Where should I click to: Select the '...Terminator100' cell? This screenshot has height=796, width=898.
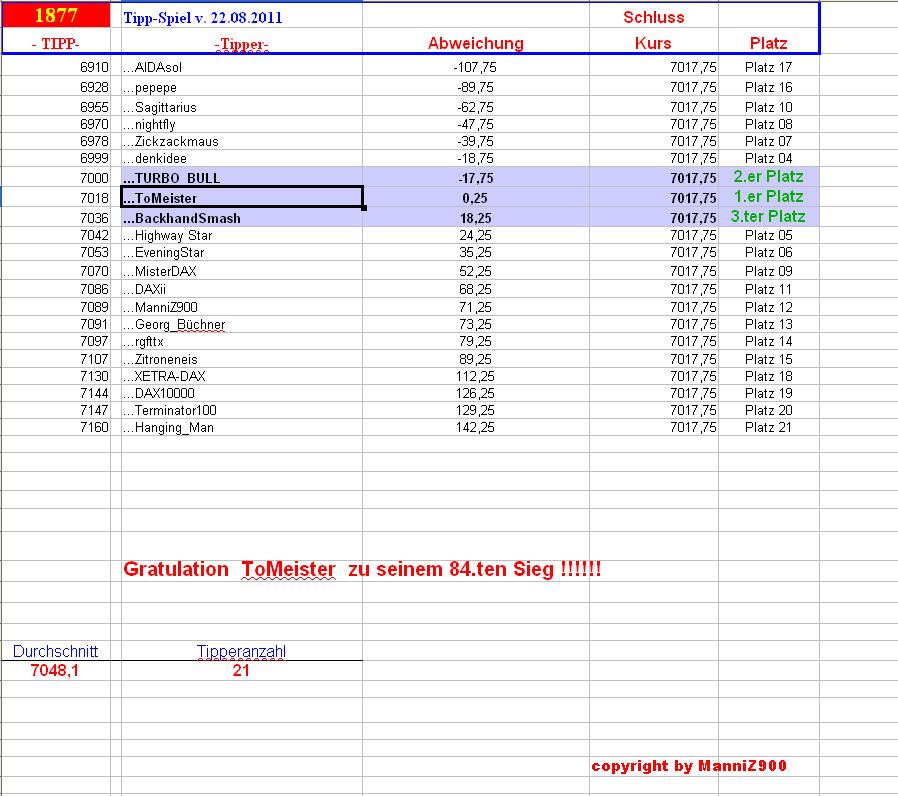click(x=242, y=411)
